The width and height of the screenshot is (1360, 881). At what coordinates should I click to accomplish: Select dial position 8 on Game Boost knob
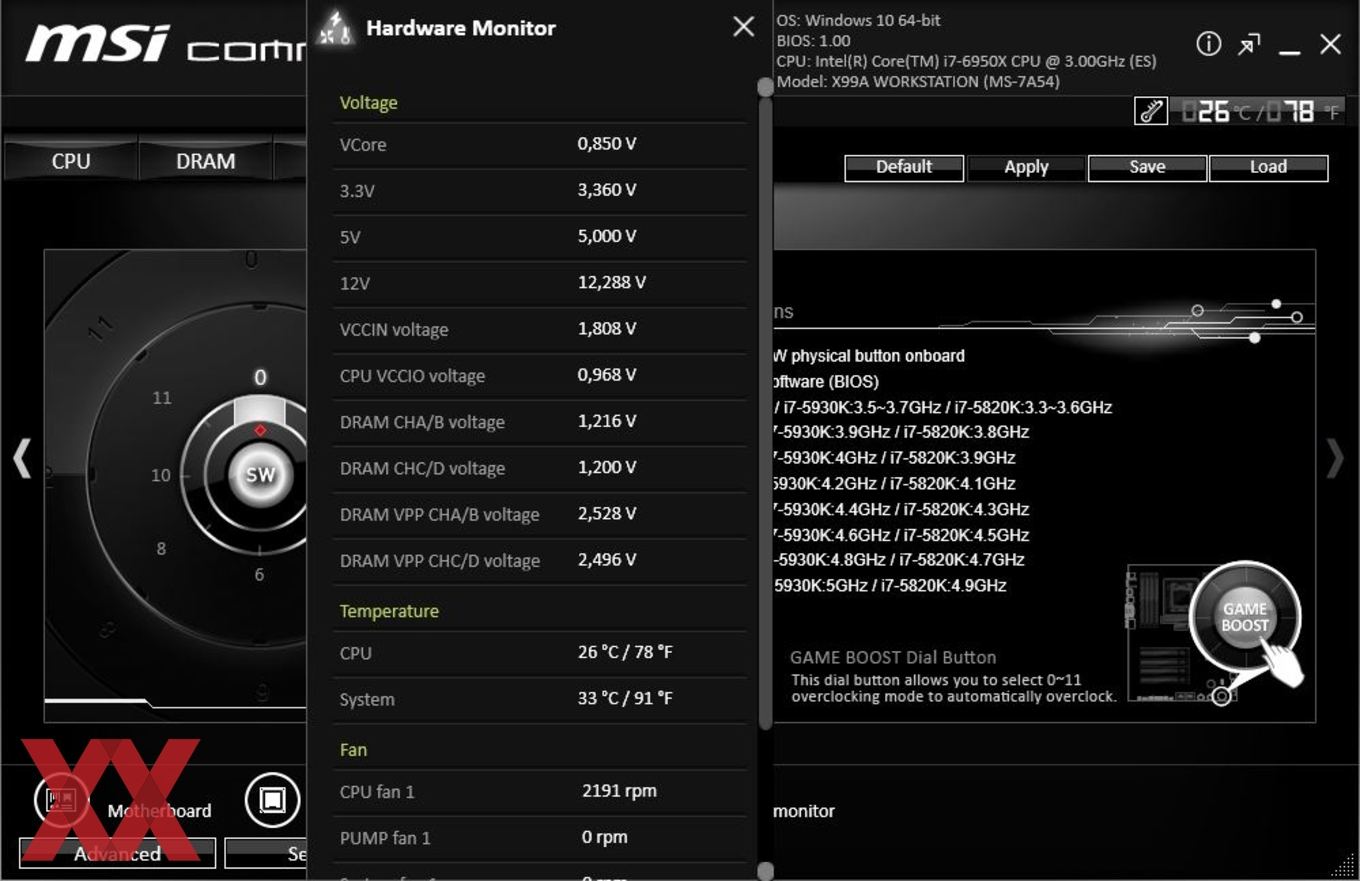tap(160, 548)
